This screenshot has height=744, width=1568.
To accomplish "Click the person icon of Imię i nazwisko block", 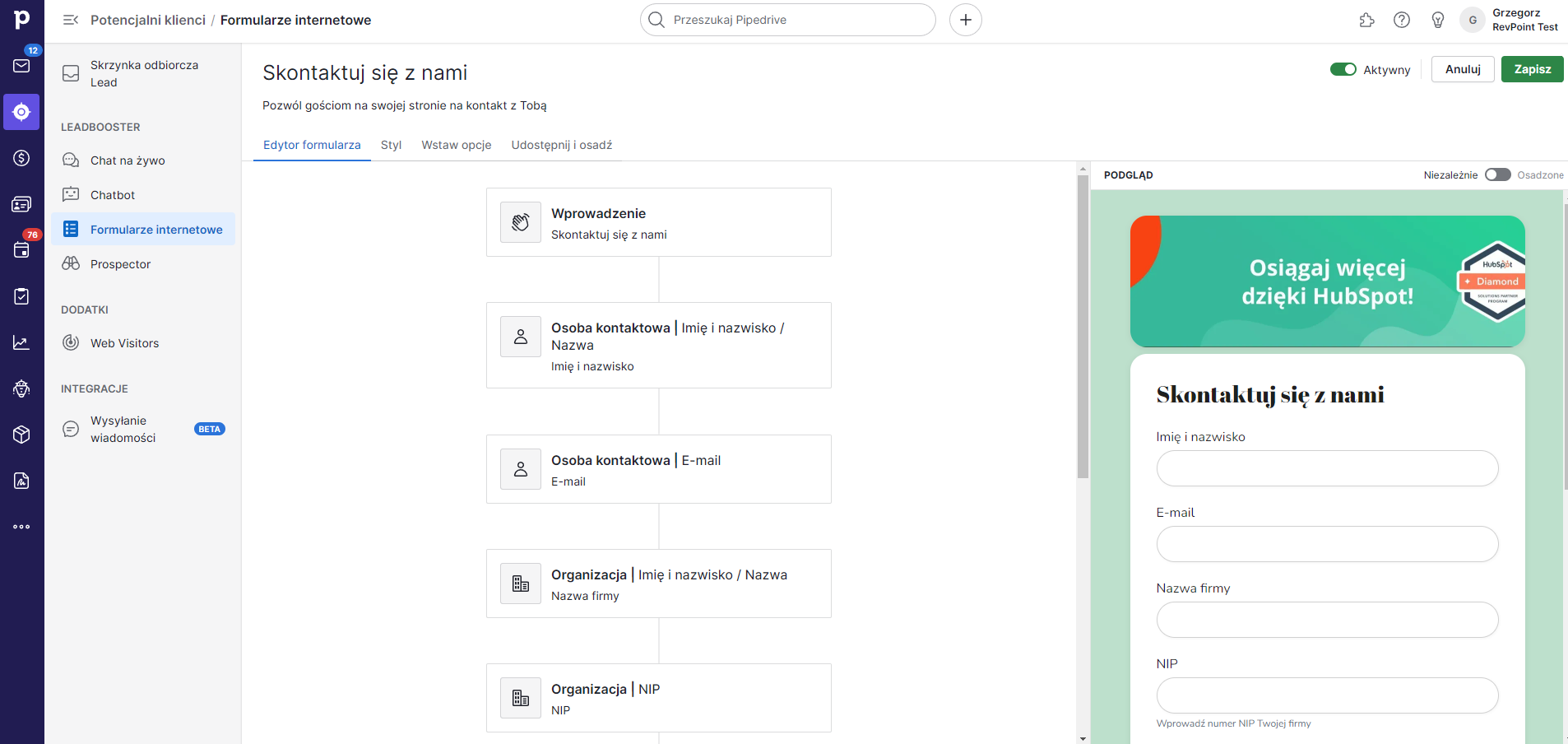I will (521, 337).
